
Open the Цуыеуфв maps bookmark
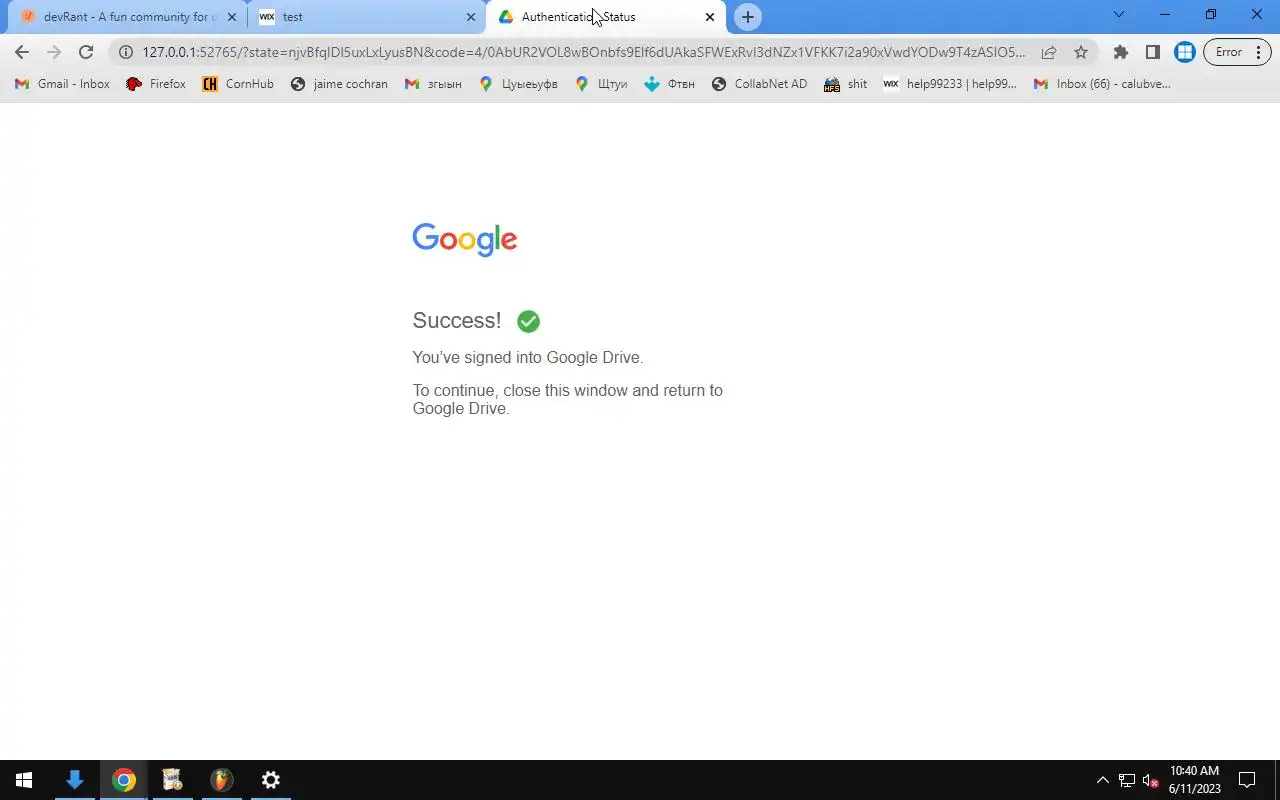(x=518, y=84)
